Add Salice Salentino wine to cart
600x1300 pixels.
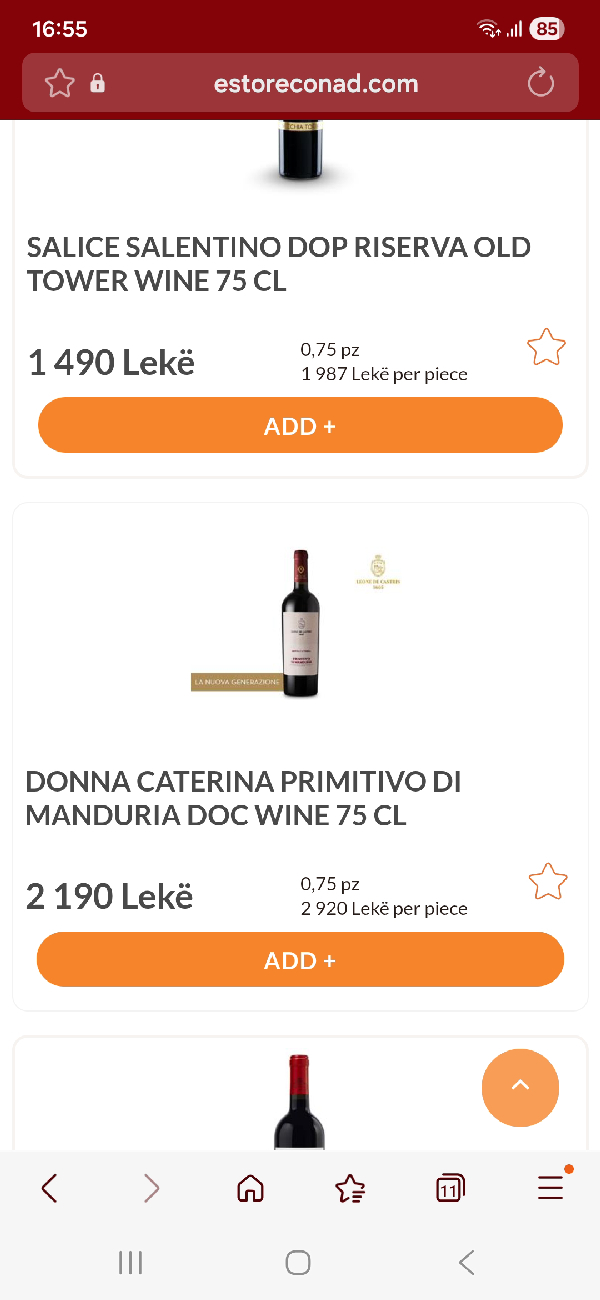pyautogui.click(x=300, y=425)
